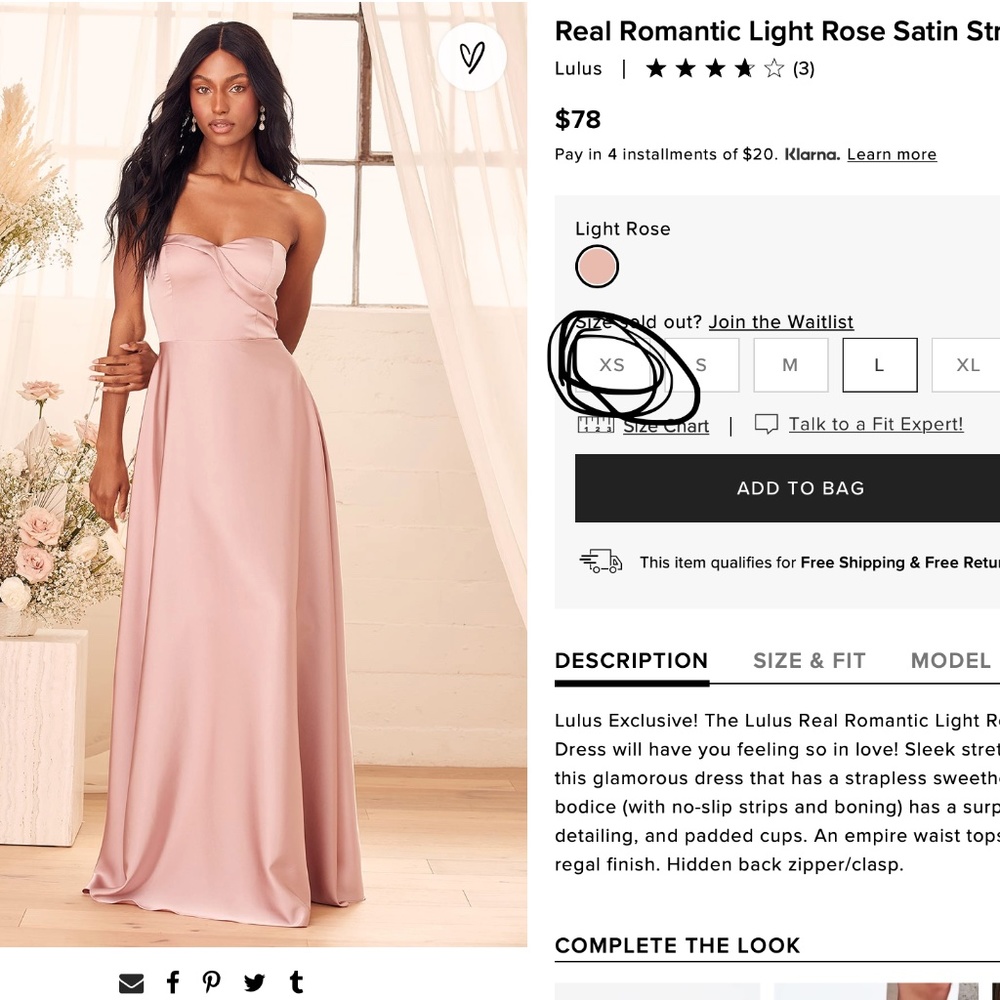This screenshot has height=1000, width=1000.
Task: Select size M
Action: (790, 364)
